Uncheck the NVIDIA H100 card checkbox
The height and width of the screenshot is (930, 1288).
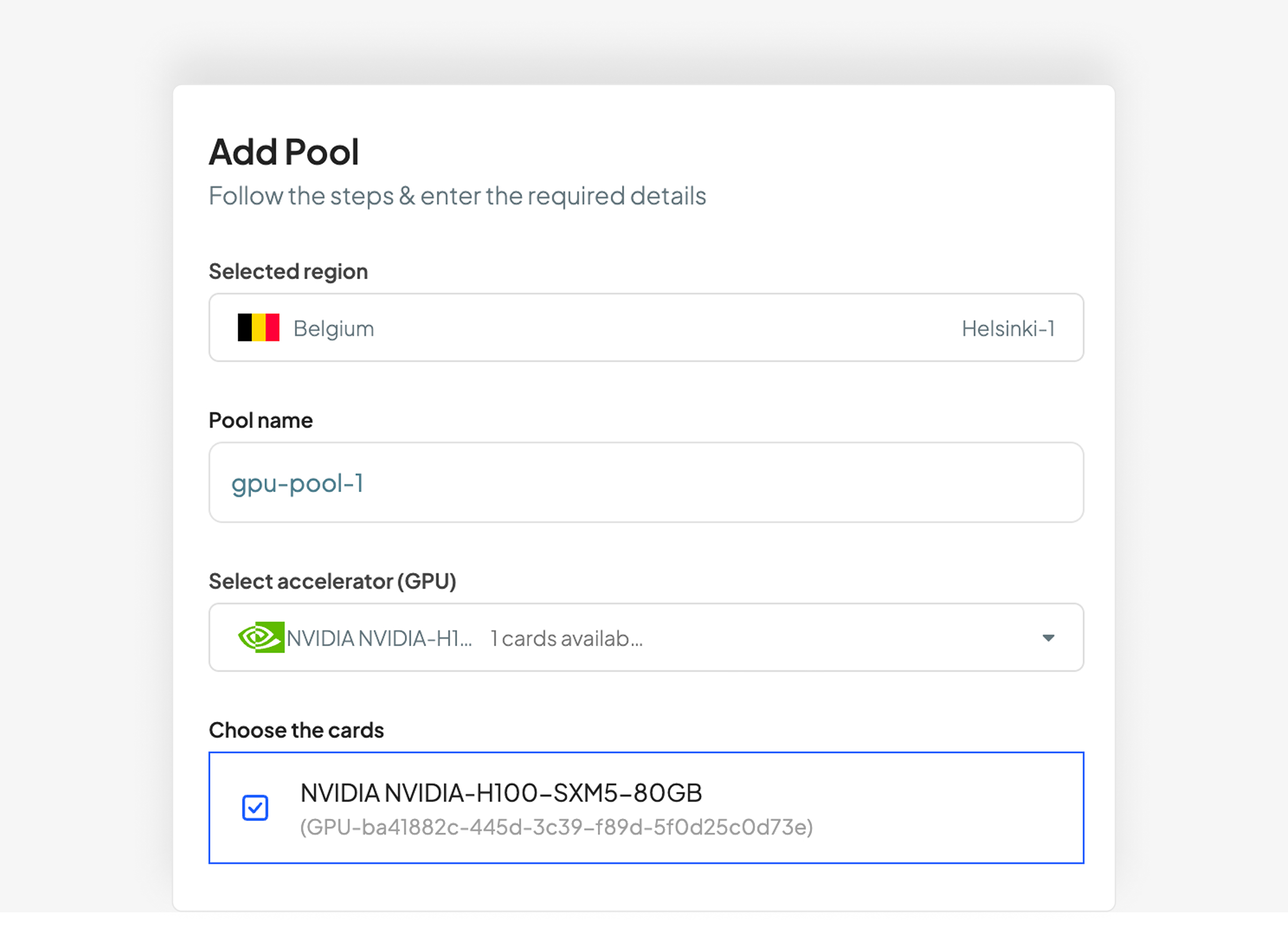point(255,807)
